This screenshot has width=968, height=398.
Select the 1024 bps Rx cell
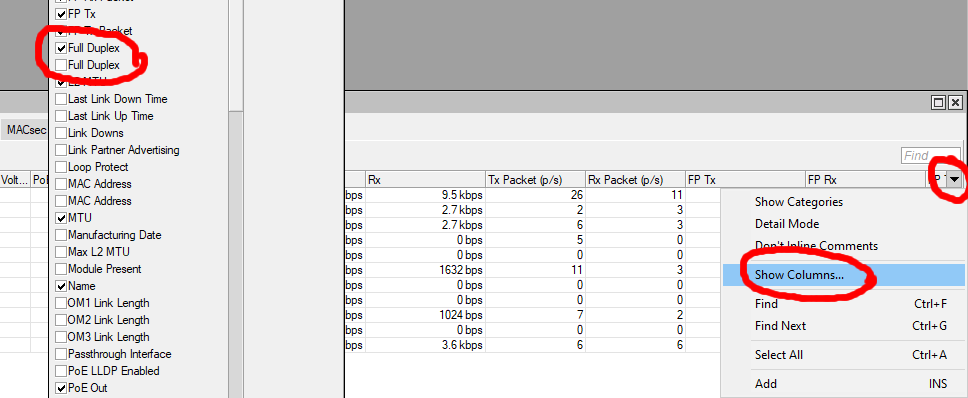(425, 315)
